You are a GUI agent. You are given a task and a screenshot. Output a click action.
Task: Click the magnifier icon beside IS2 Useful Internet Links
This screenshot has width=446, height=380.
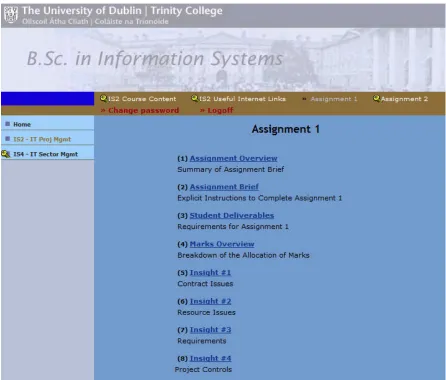[195, 98]
